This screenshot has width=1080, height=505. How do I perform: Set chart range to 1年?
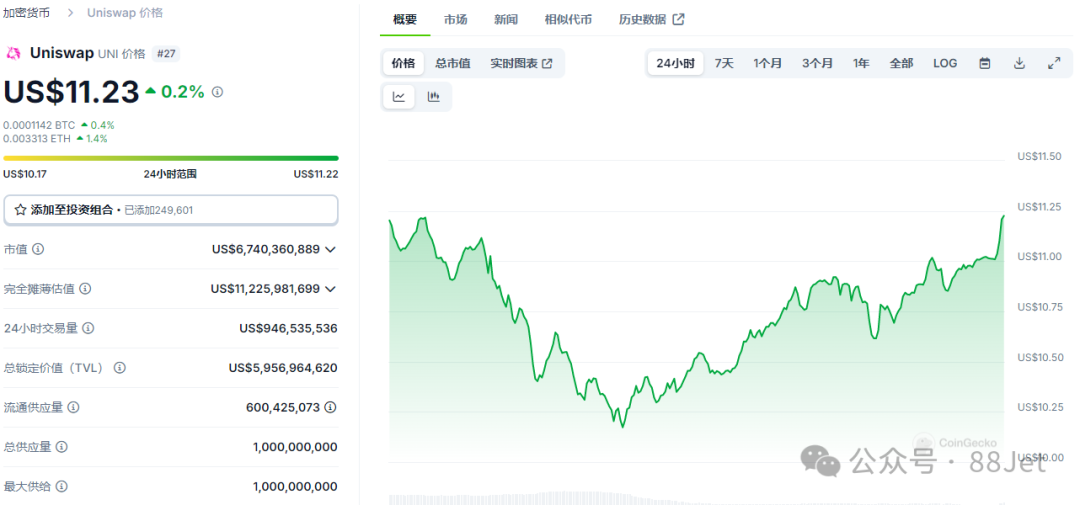[861, 63]
